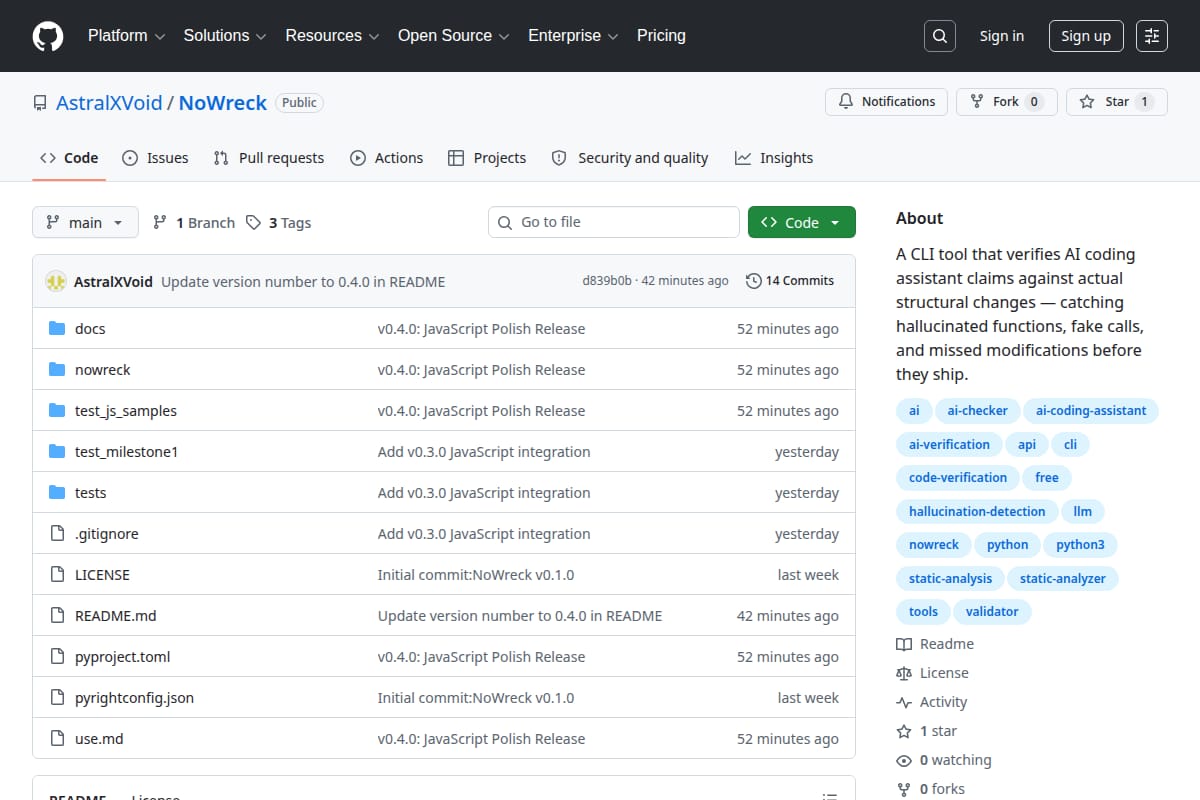Viewport: 1200px width, 800px height.
Task: Click the GitHub logo icon
Action: [x=47, y=36]
